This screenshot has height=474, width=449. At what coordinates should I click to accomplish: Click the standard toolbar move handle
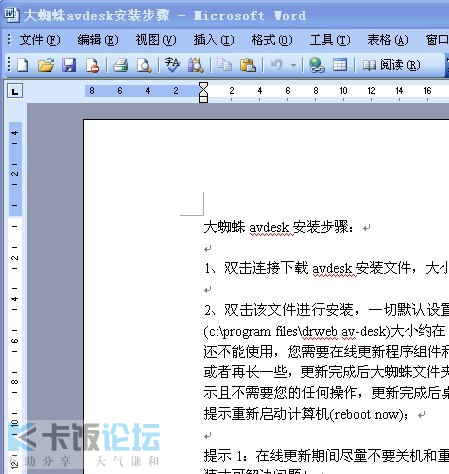click(x=9, y=65)
